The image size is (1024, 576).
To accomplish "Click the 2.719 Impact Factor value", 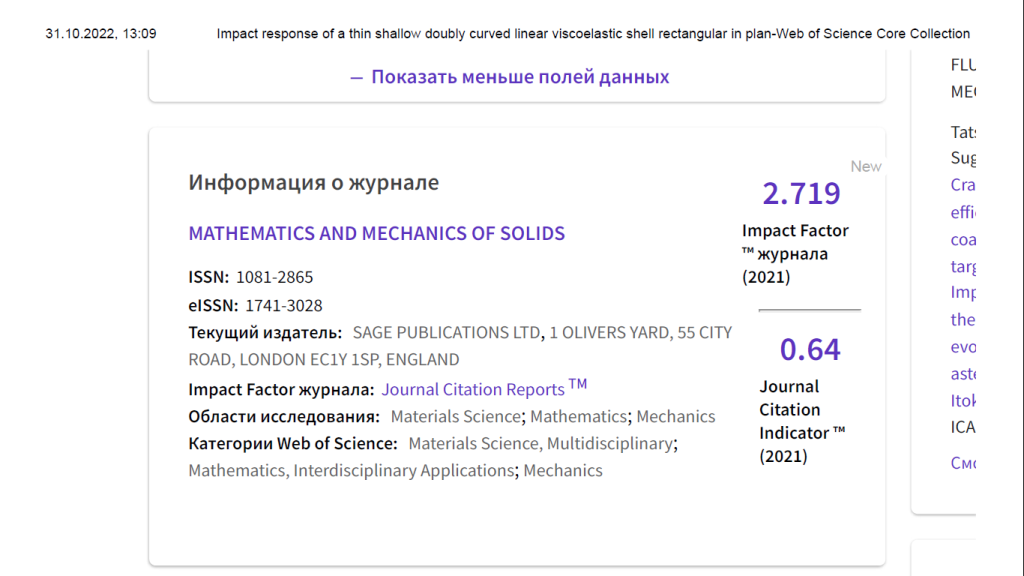I will pyautogui.click(x=801, y=193).
